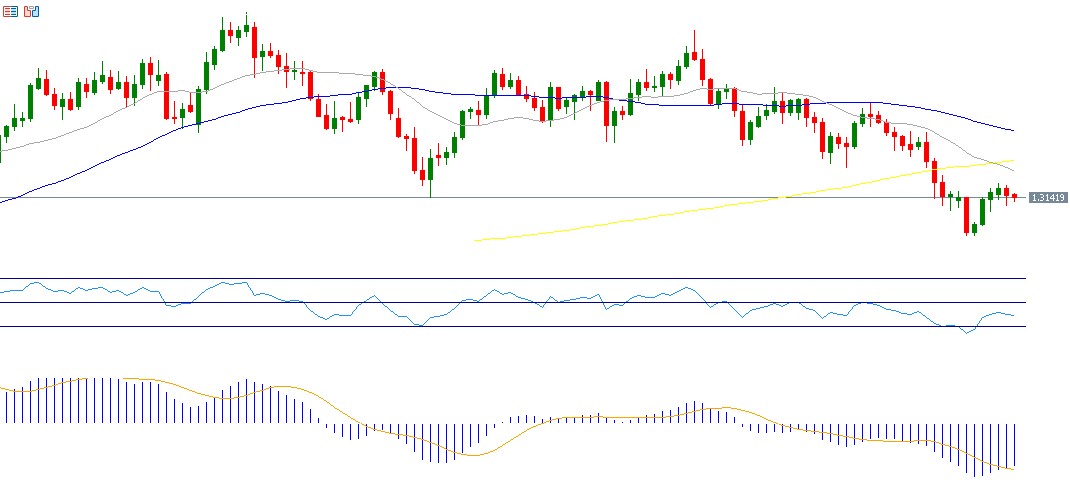Click the left end of the yellow line

pos(476,240)
